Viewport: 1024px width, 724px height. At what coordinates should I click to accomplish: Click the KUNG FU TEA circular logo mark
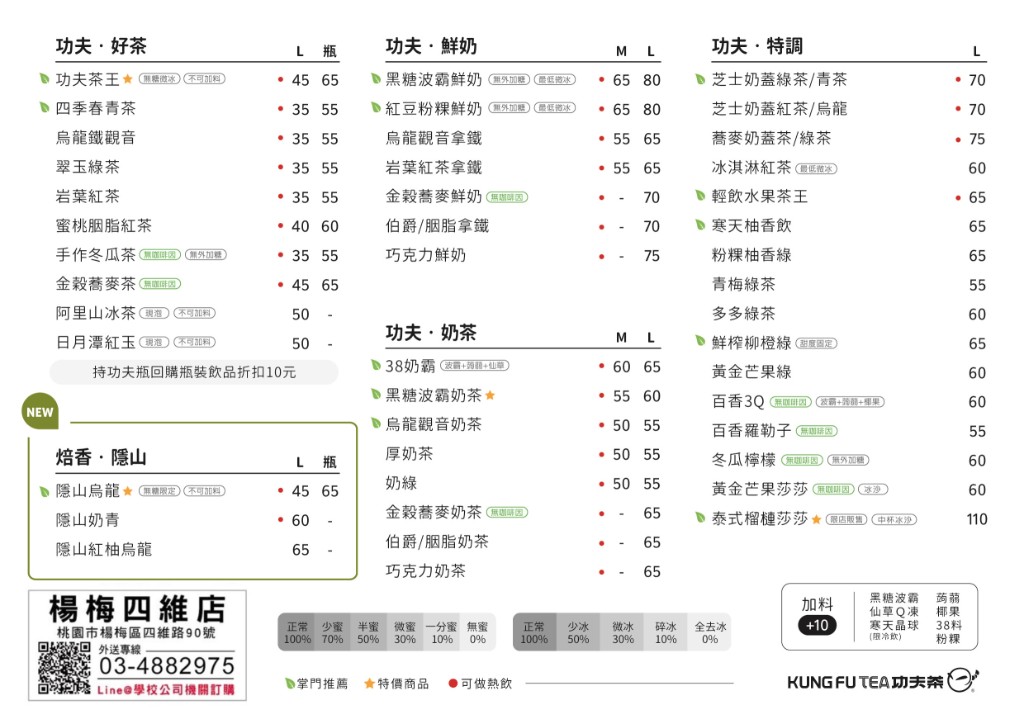pos(958,679)
